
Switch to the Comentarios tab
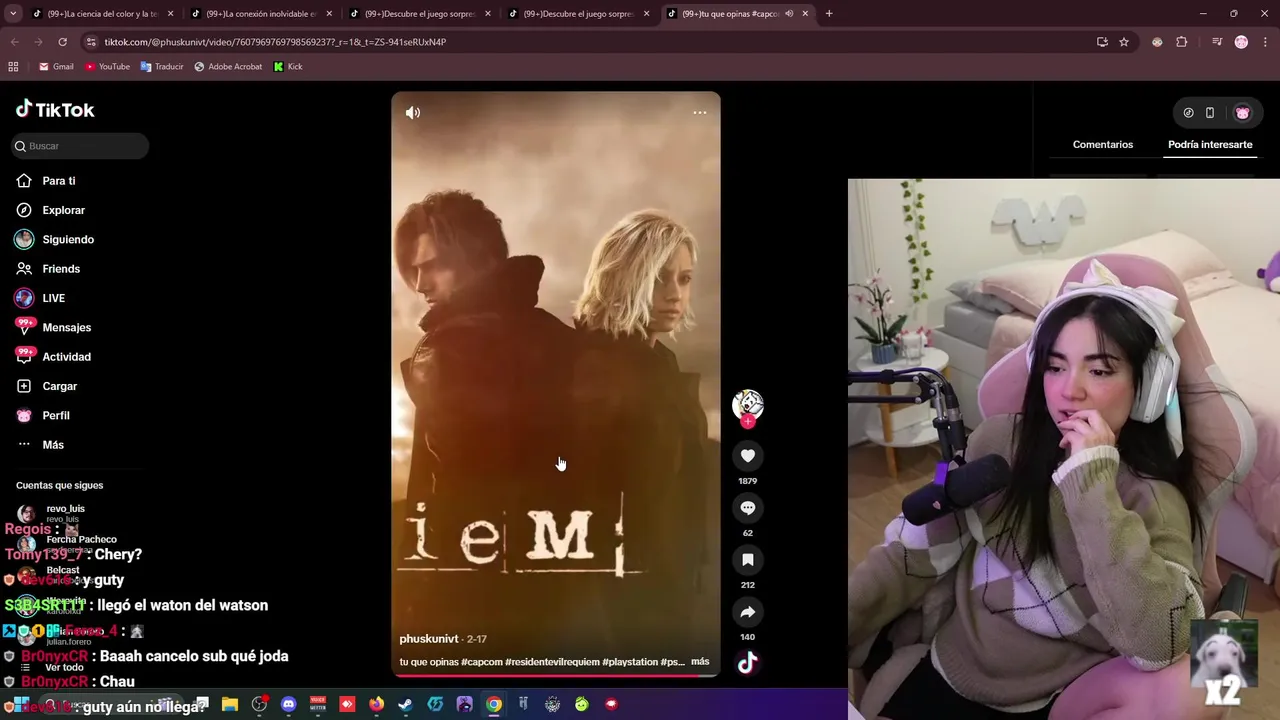coord(1103,145)
